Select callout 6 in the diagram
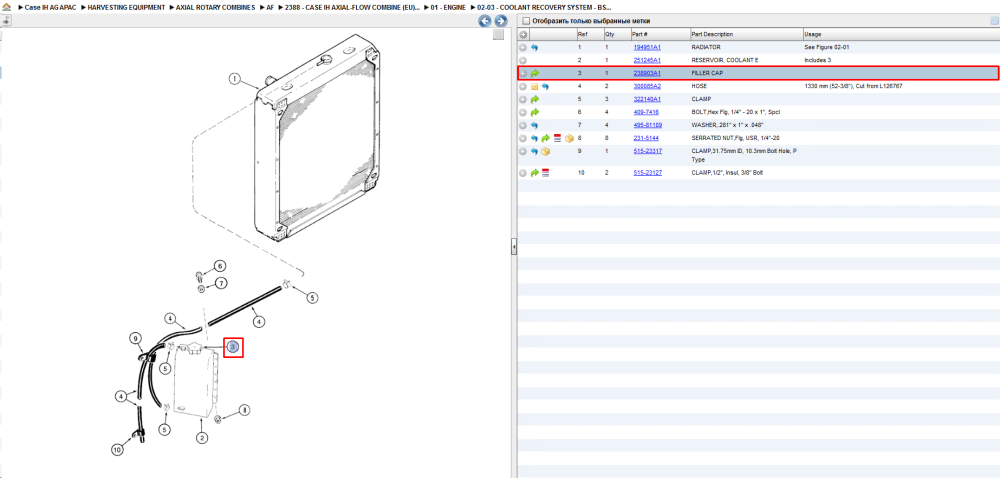This screenshot has height=478, width=1000. click(x=219, y=266)
